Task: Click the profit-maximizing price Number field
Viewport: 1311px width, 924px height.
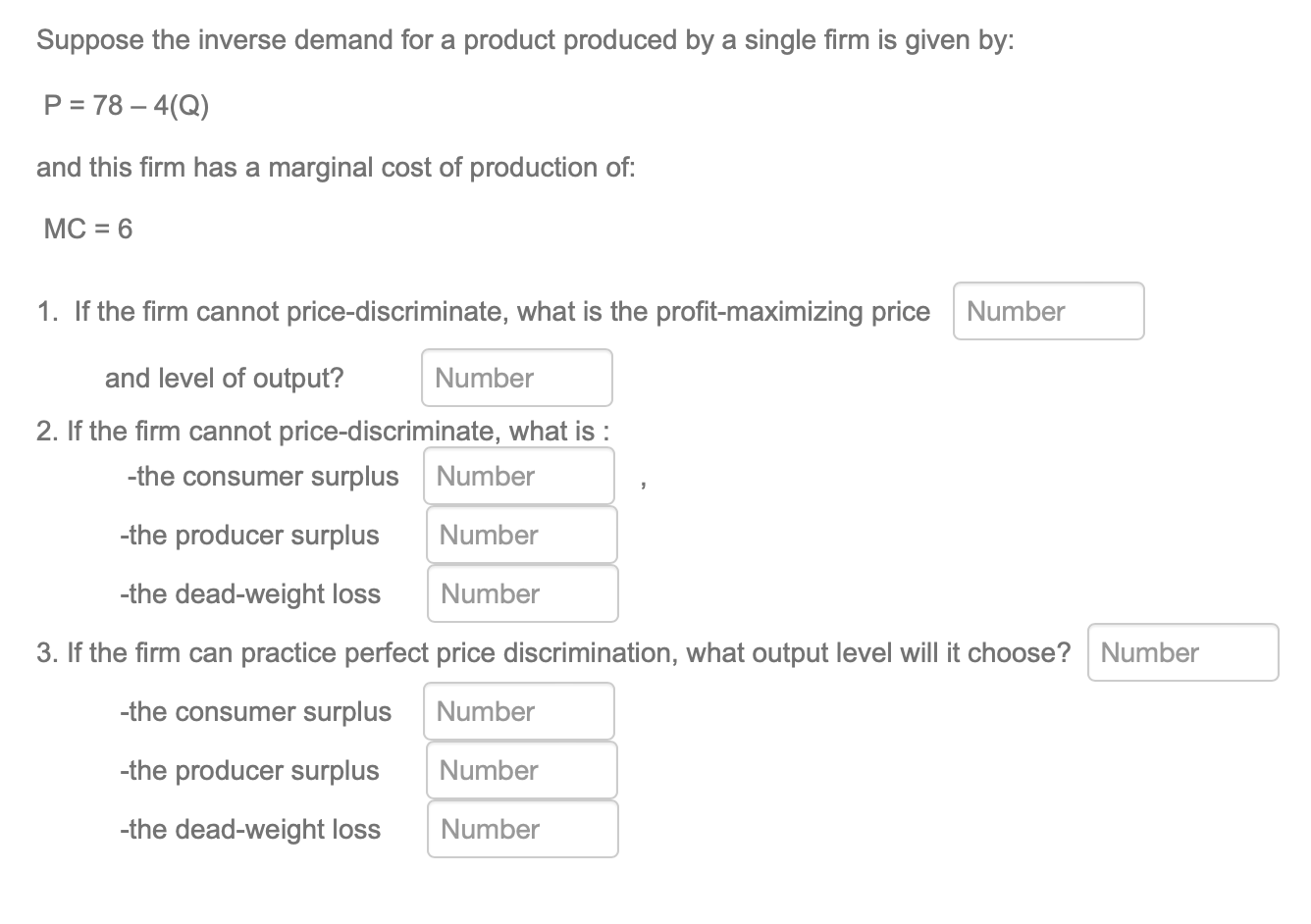Action: pos(1048,311)
